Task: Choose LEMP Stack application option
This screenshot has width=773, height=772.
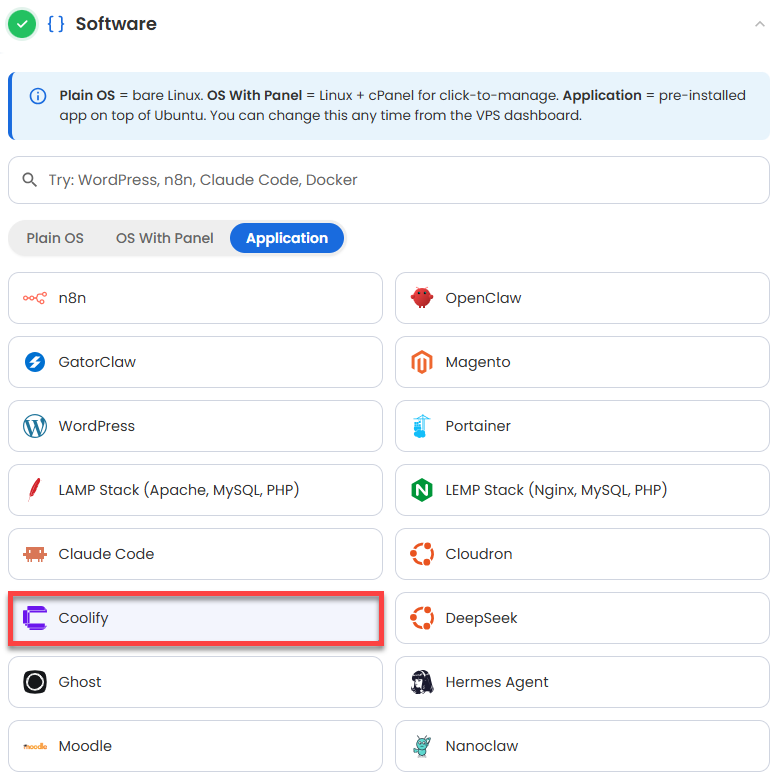Action: point(582,490)
